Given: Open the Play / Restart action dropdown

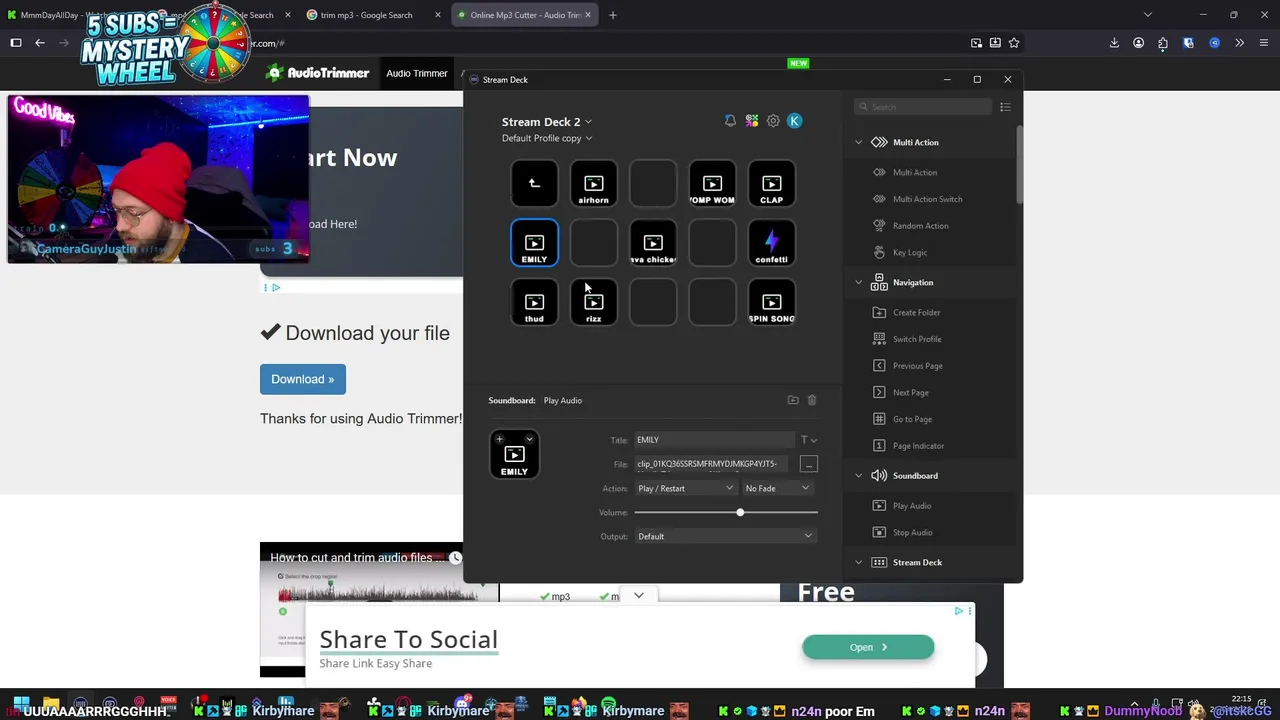Looking at the screenshot, I should (x=685, y=488).
